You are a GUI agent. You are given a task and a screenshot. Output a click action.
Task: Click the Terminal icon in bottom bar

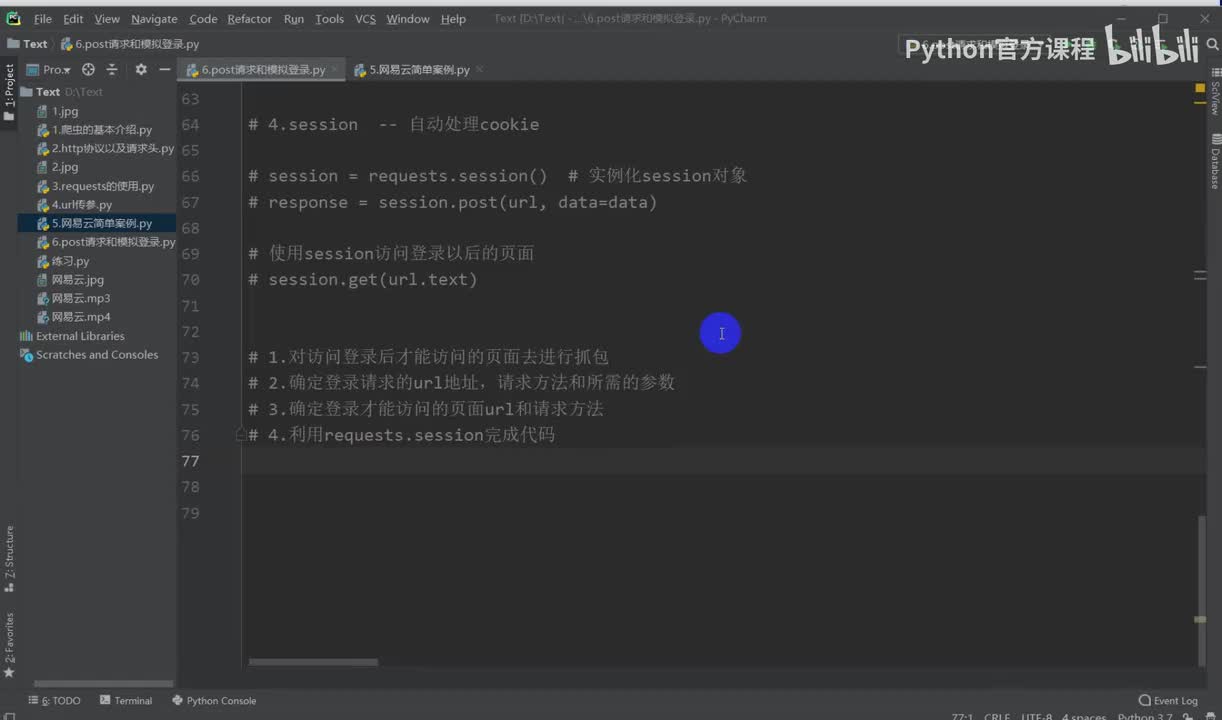105,701
